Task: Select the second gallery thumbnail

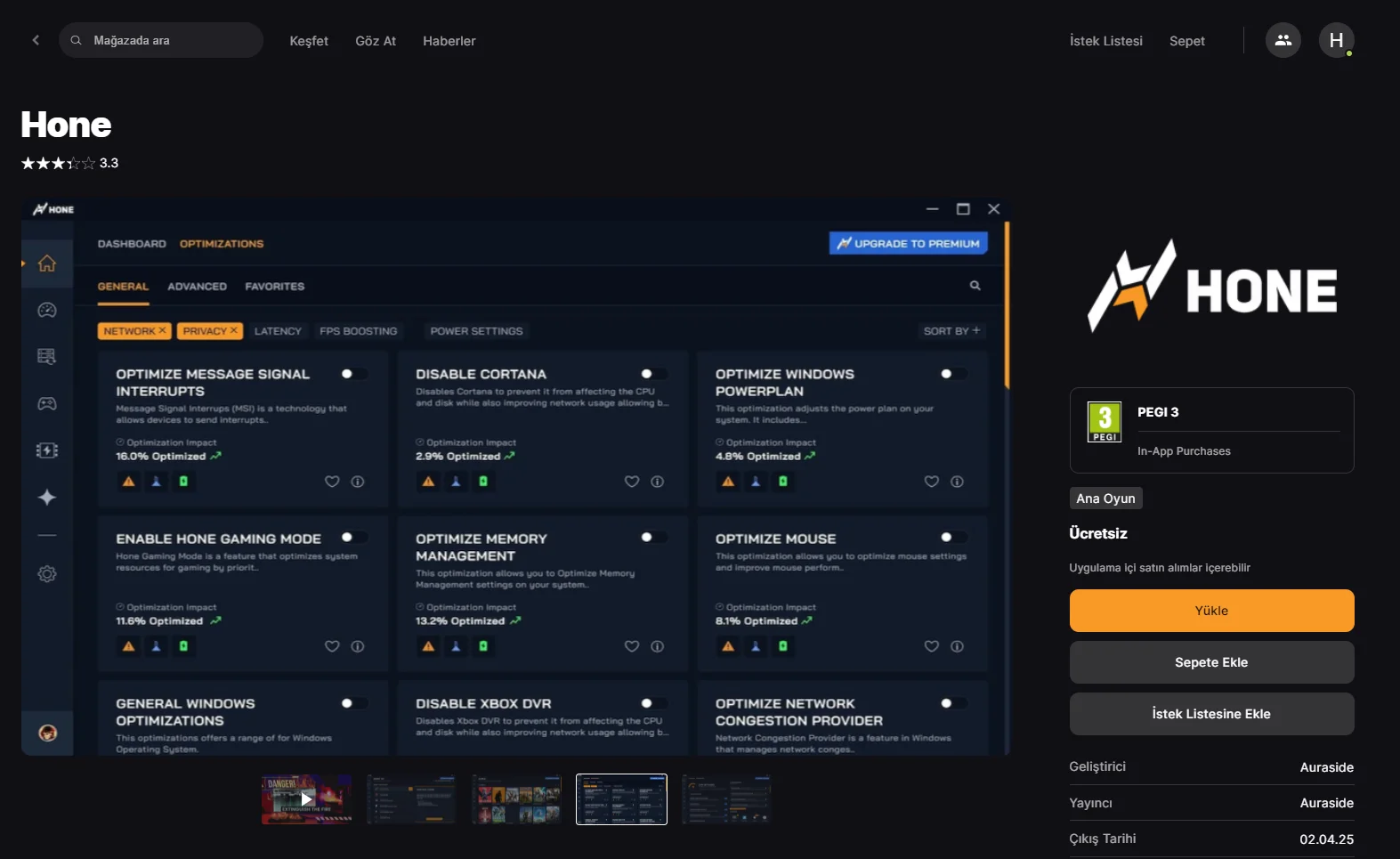Action: tap(411, 799)
